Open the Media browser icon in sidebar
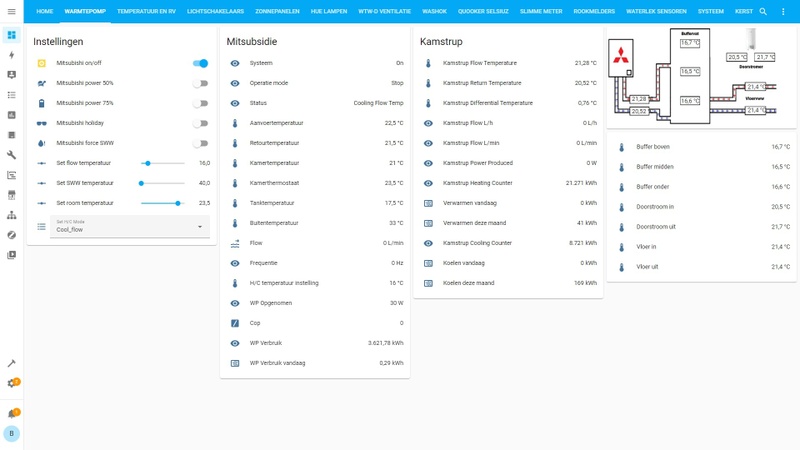The height and width of the screenshot is (450, 800). click(12, 255)
